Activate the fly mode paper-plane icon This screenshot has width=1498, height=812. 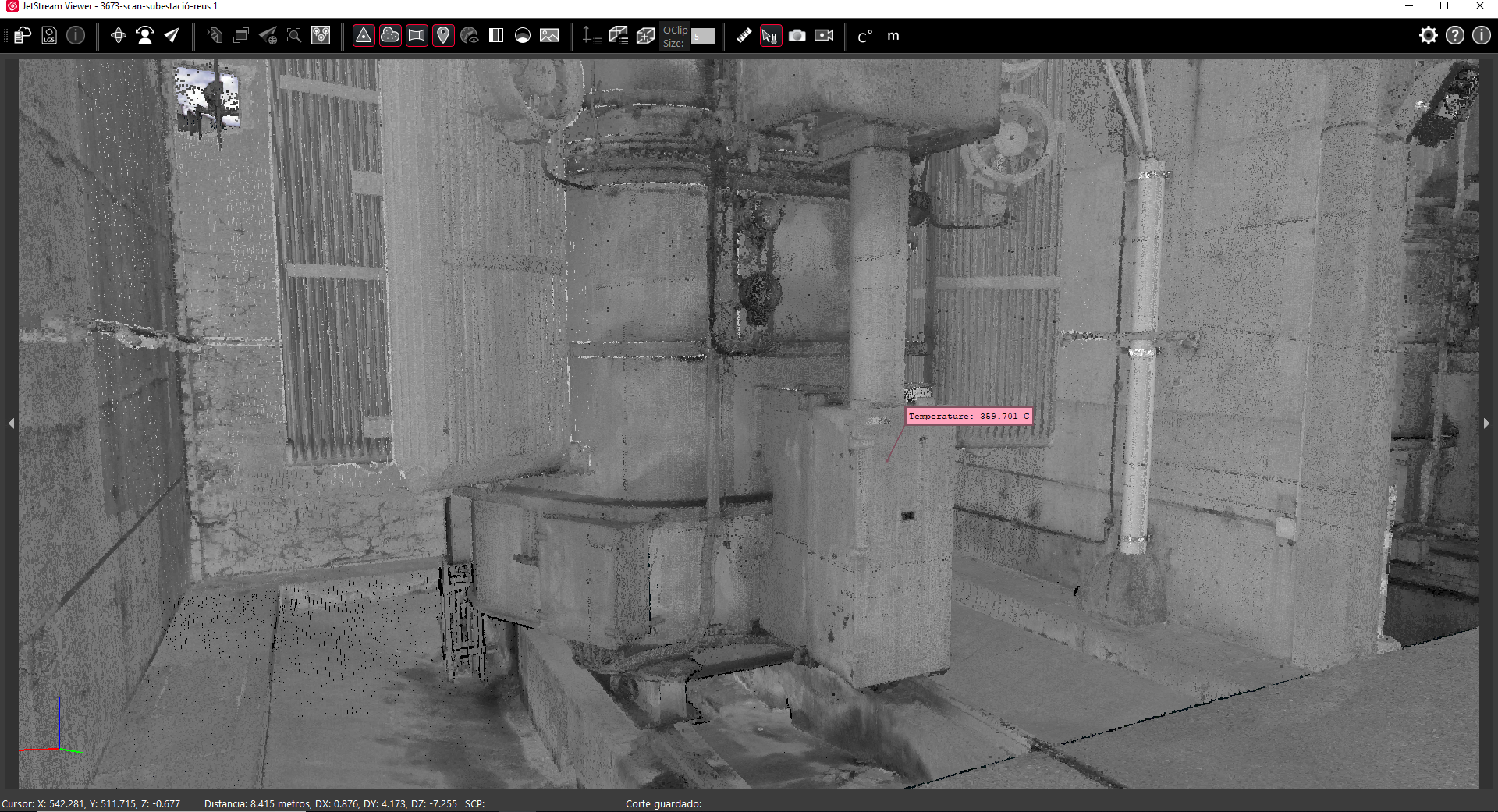tap(172, 35)
